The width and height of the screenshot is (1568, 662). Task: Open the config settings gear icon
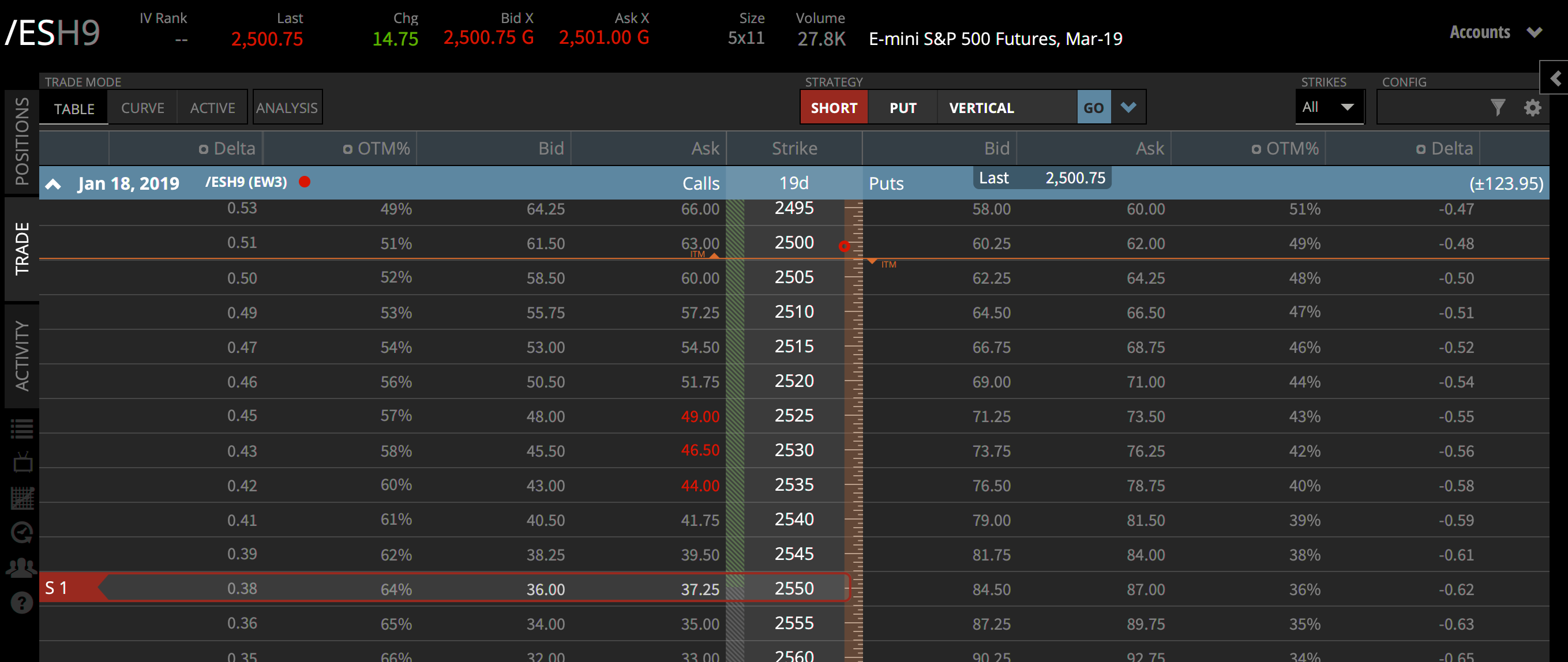(1532, 108)
